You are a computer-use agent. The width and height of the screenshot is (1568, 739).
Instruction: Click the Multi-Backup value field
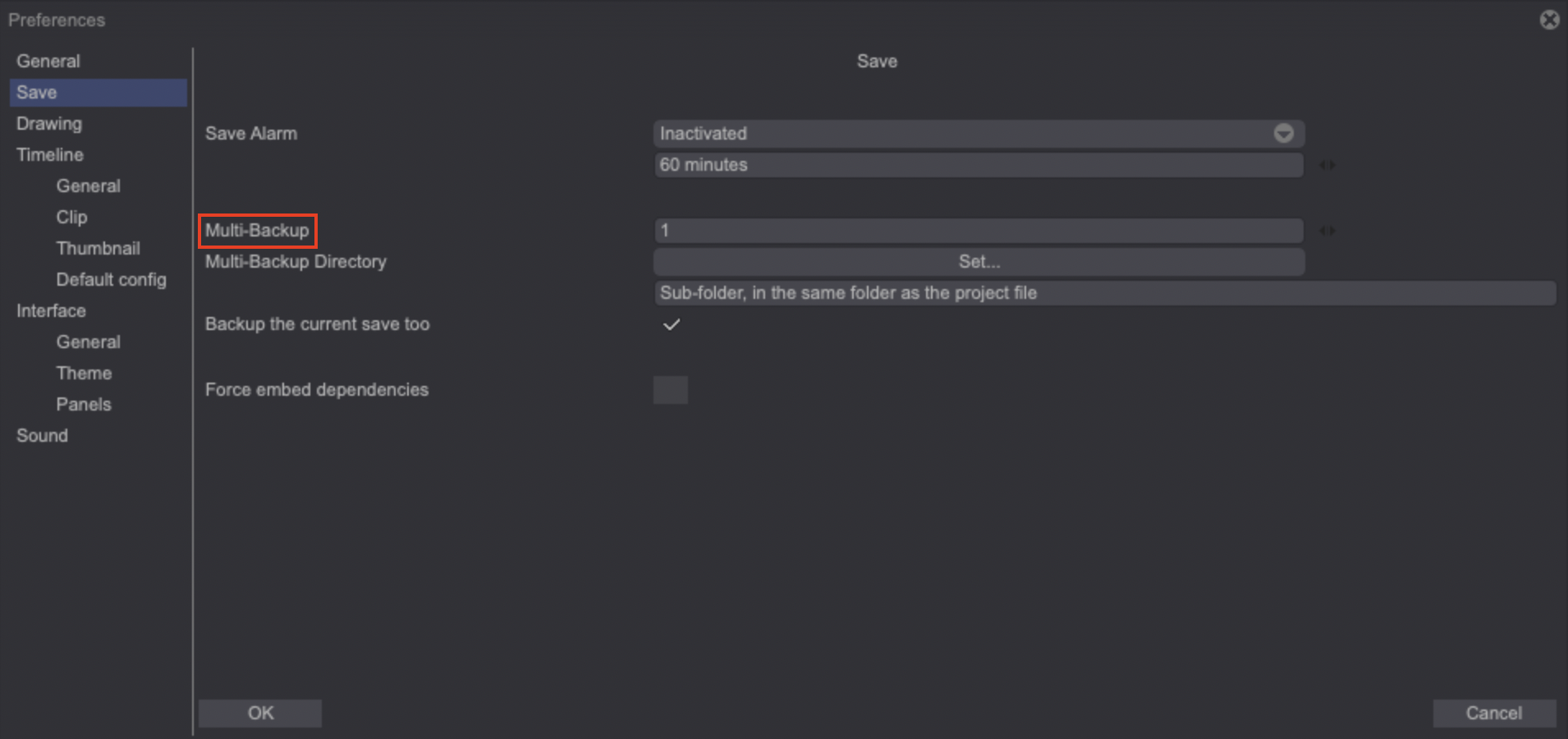977,231
